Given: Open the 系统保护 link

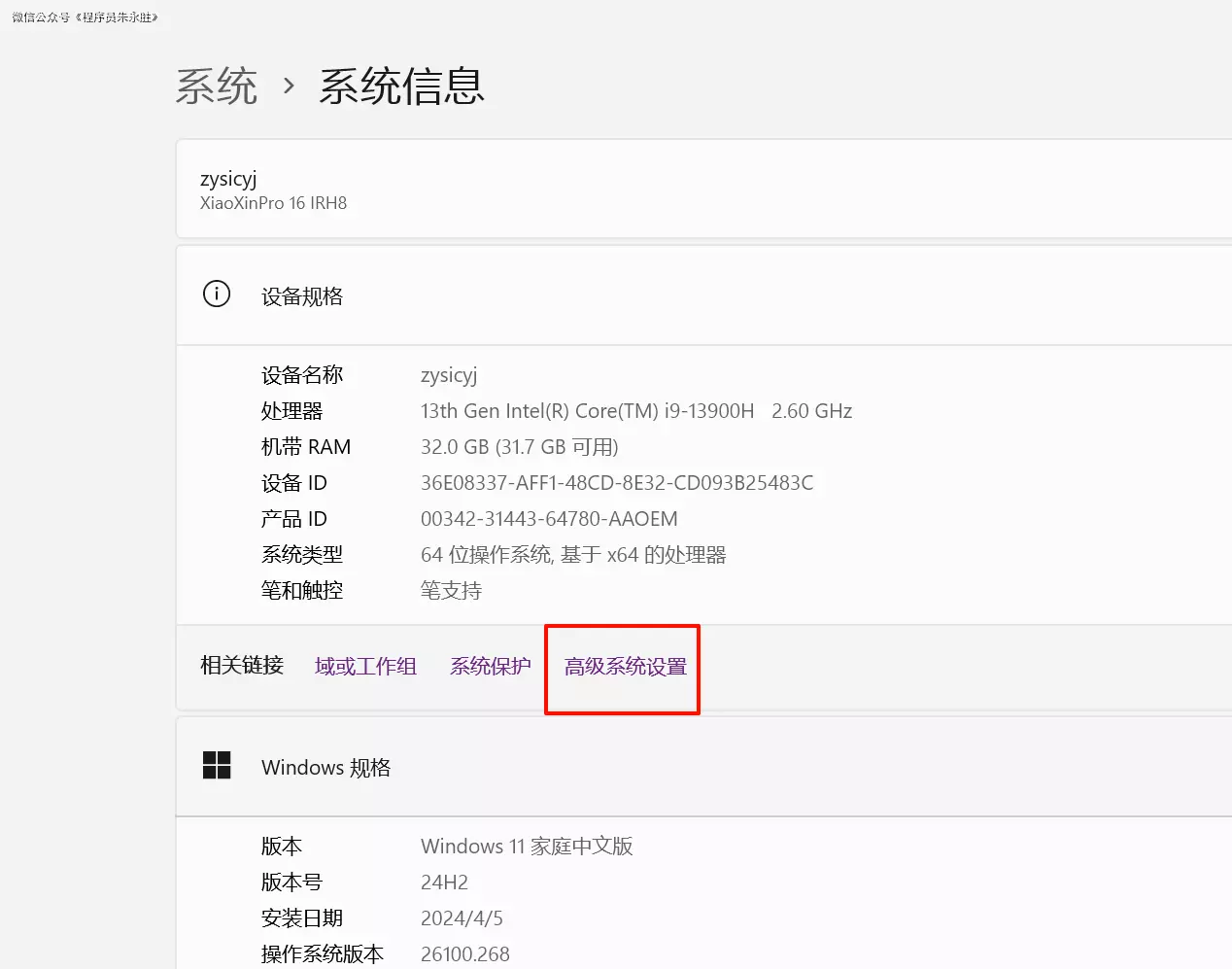Looking at the screenshot, I should [x=490, y=667].
